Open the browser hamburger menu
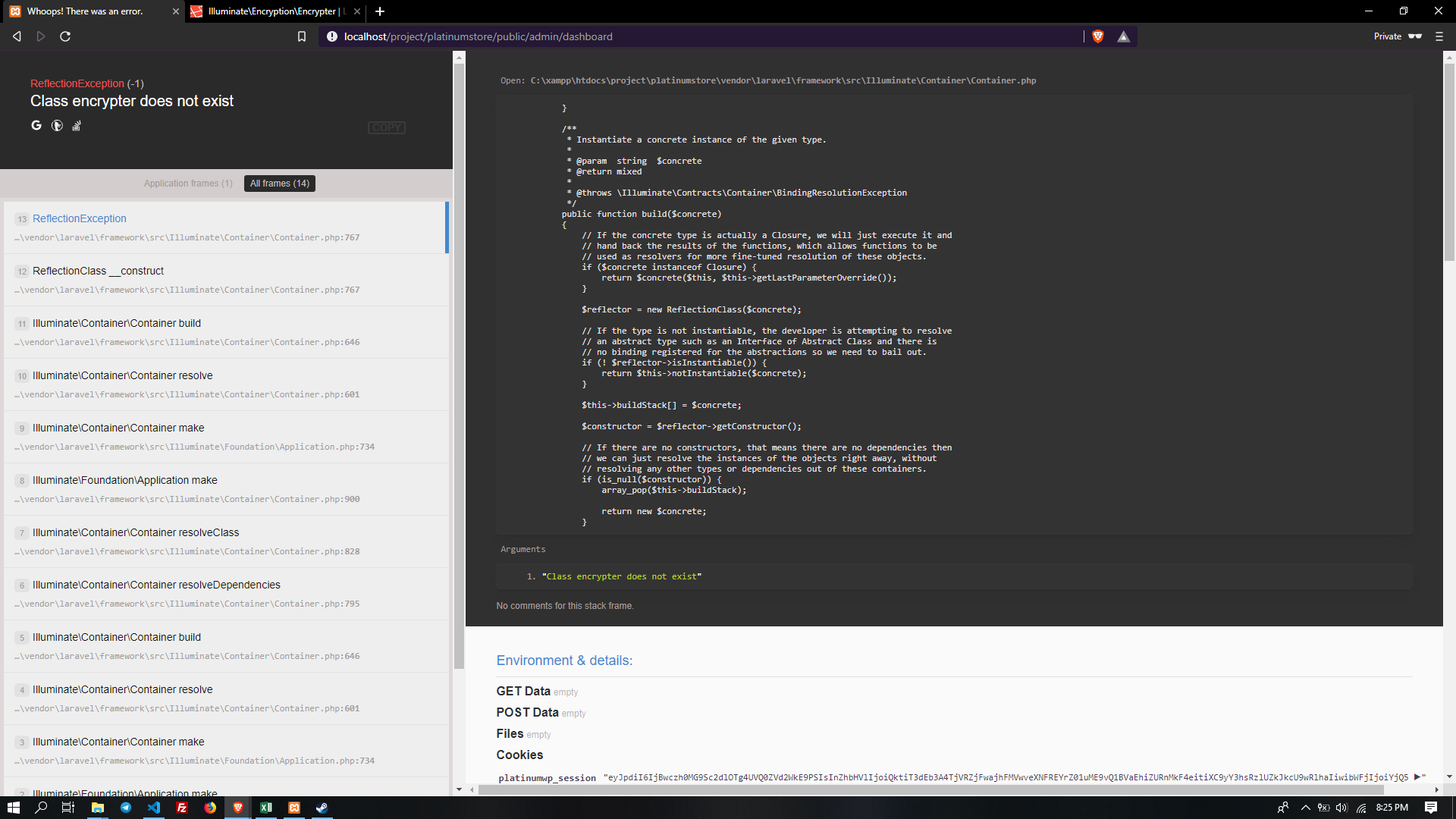This screenshot has height=819, width=1456. (1439, 36)
